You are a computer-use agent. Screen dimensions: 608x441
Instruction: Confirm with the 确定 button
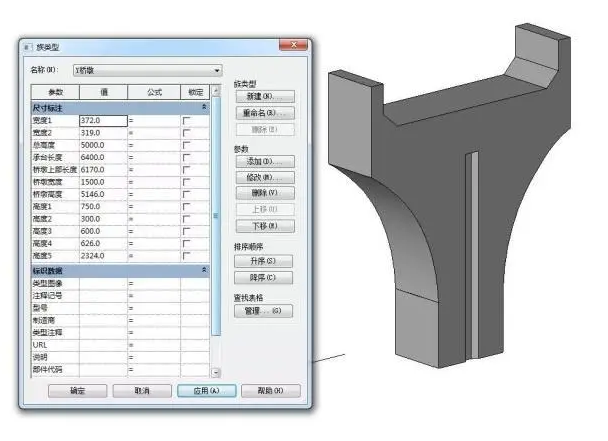(x=78, y=391)
